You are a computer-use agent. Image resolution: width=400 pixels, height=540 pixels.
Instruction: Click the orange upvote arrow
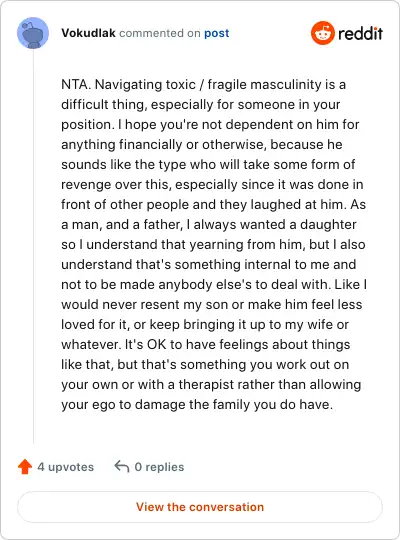coord(25,467)
